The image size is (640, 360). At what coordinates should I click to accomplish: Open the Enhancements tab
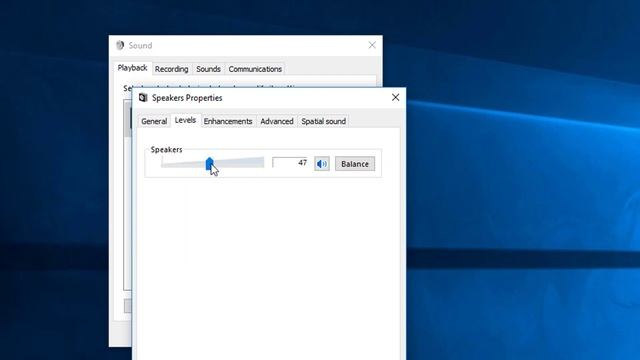[228, 121]
